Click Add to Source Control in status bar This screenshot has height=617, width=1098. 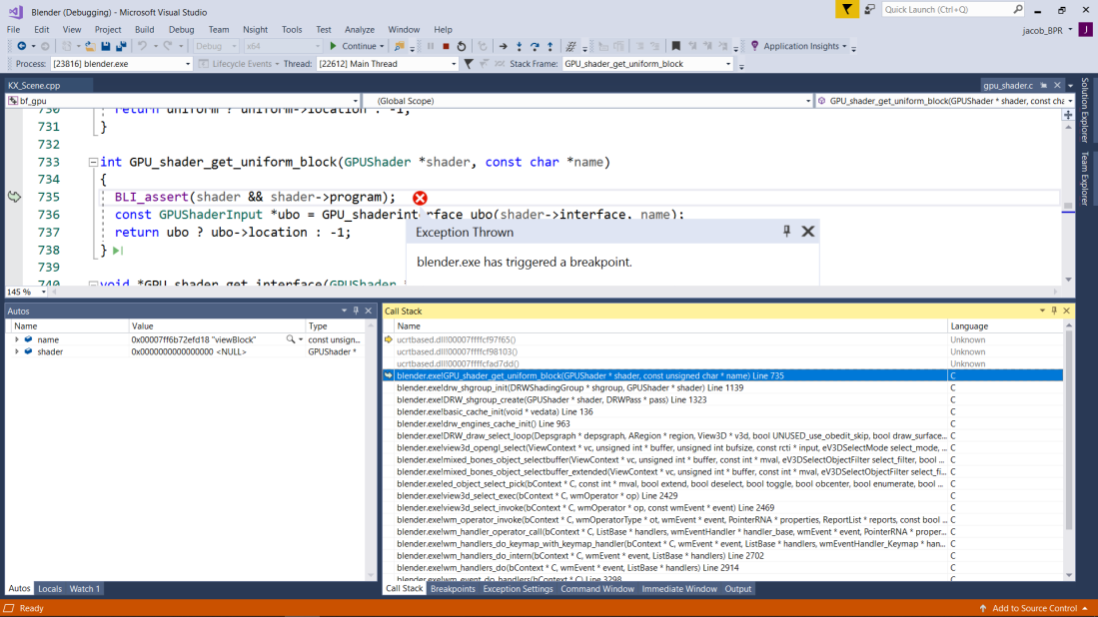[x=1033, y=608]
